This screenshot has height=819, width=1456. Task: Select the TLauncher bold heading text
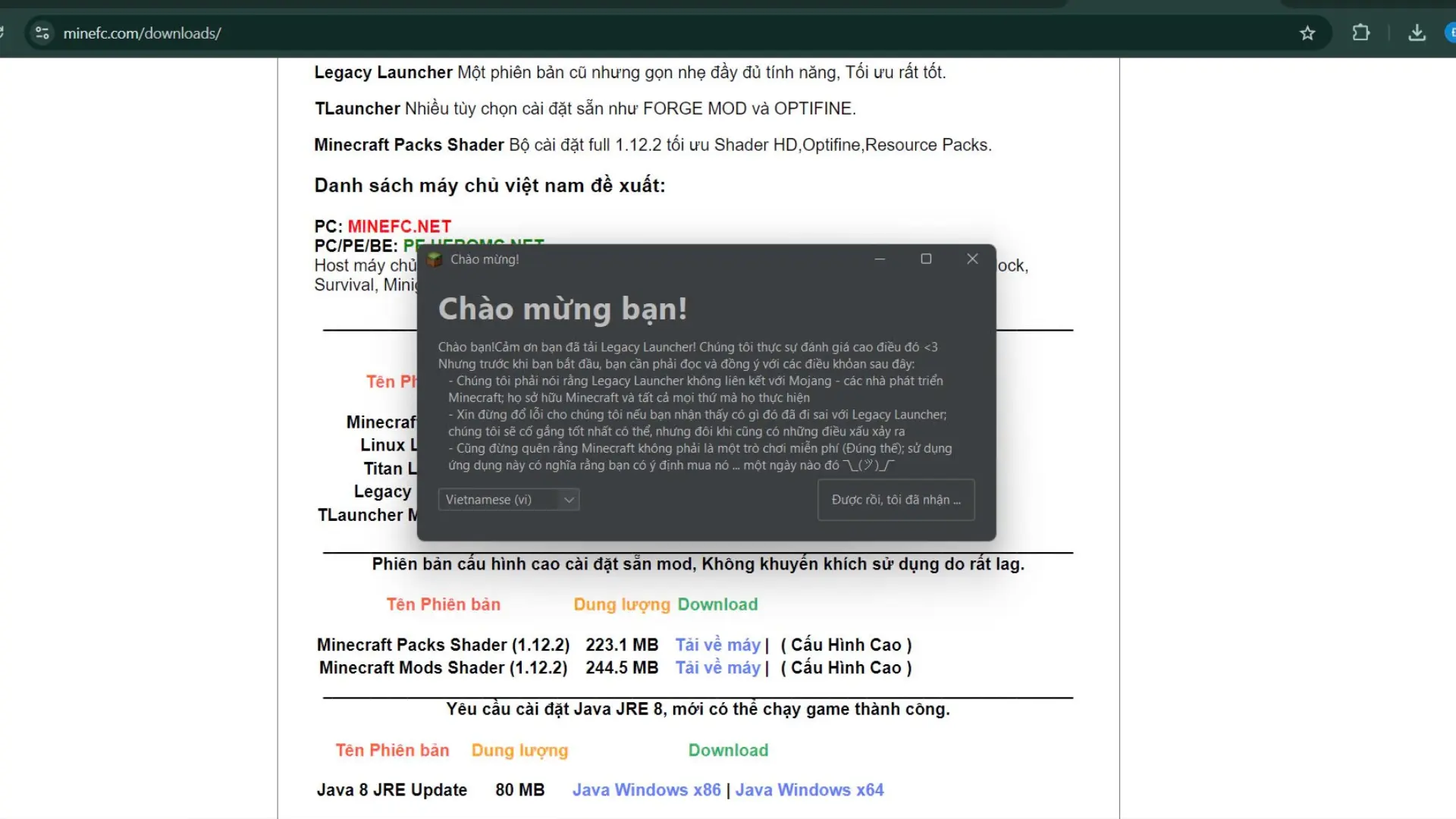pos(357,109)
